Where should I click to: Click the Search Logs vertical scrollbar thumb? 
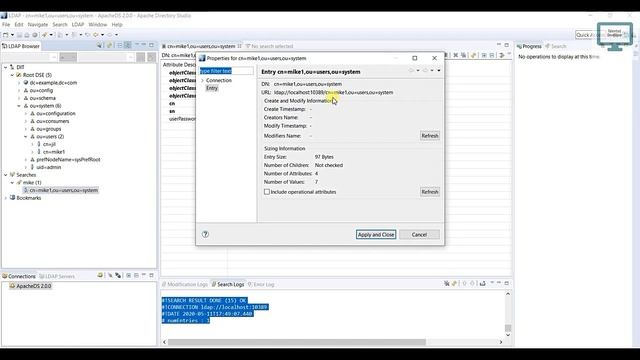click(x=508, y=328)
